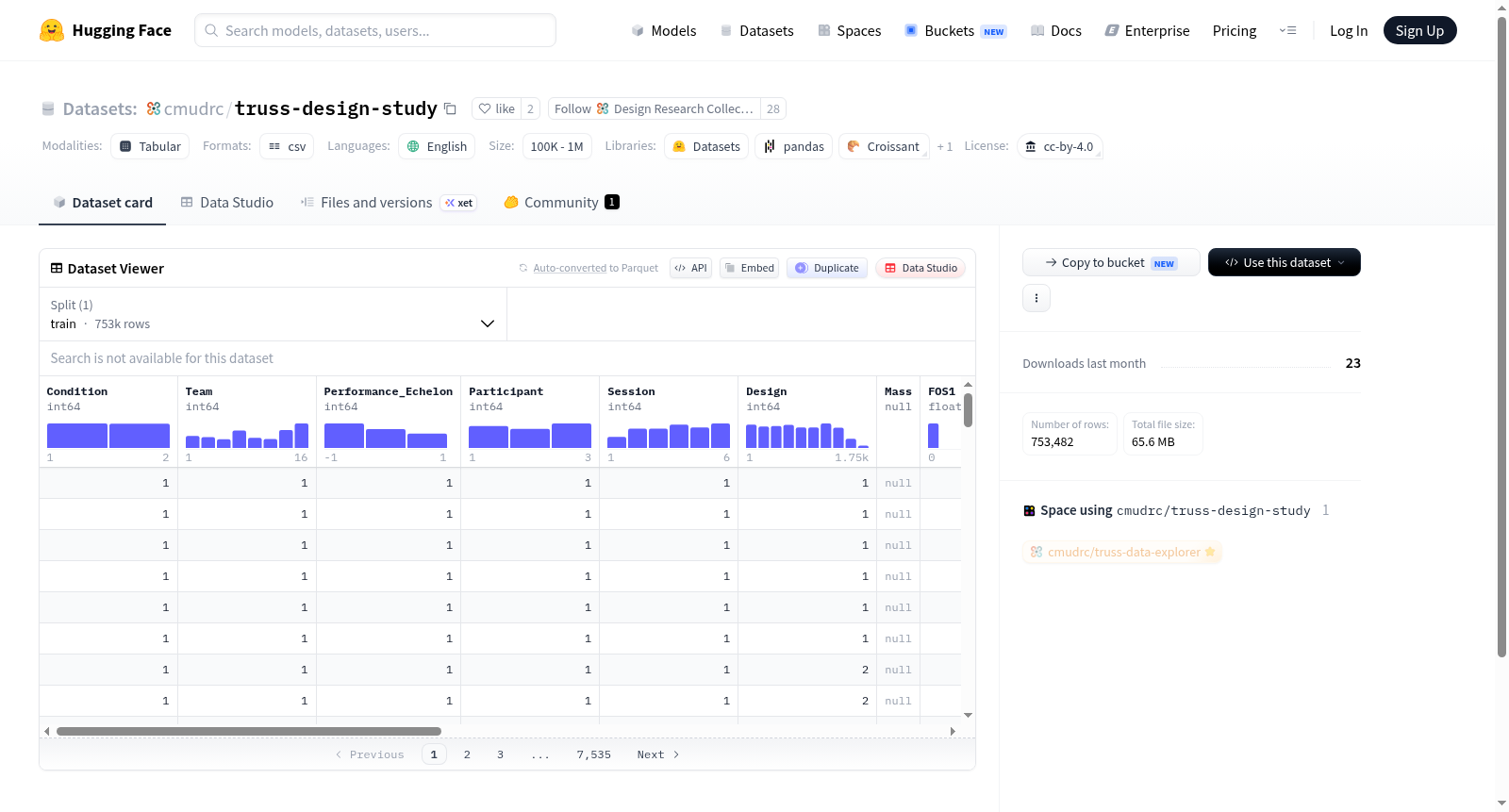This screenshot has width=1509, height=812.
Task: Click the Duplicate button
Action: pyautogui.click(x=827, y=268)
